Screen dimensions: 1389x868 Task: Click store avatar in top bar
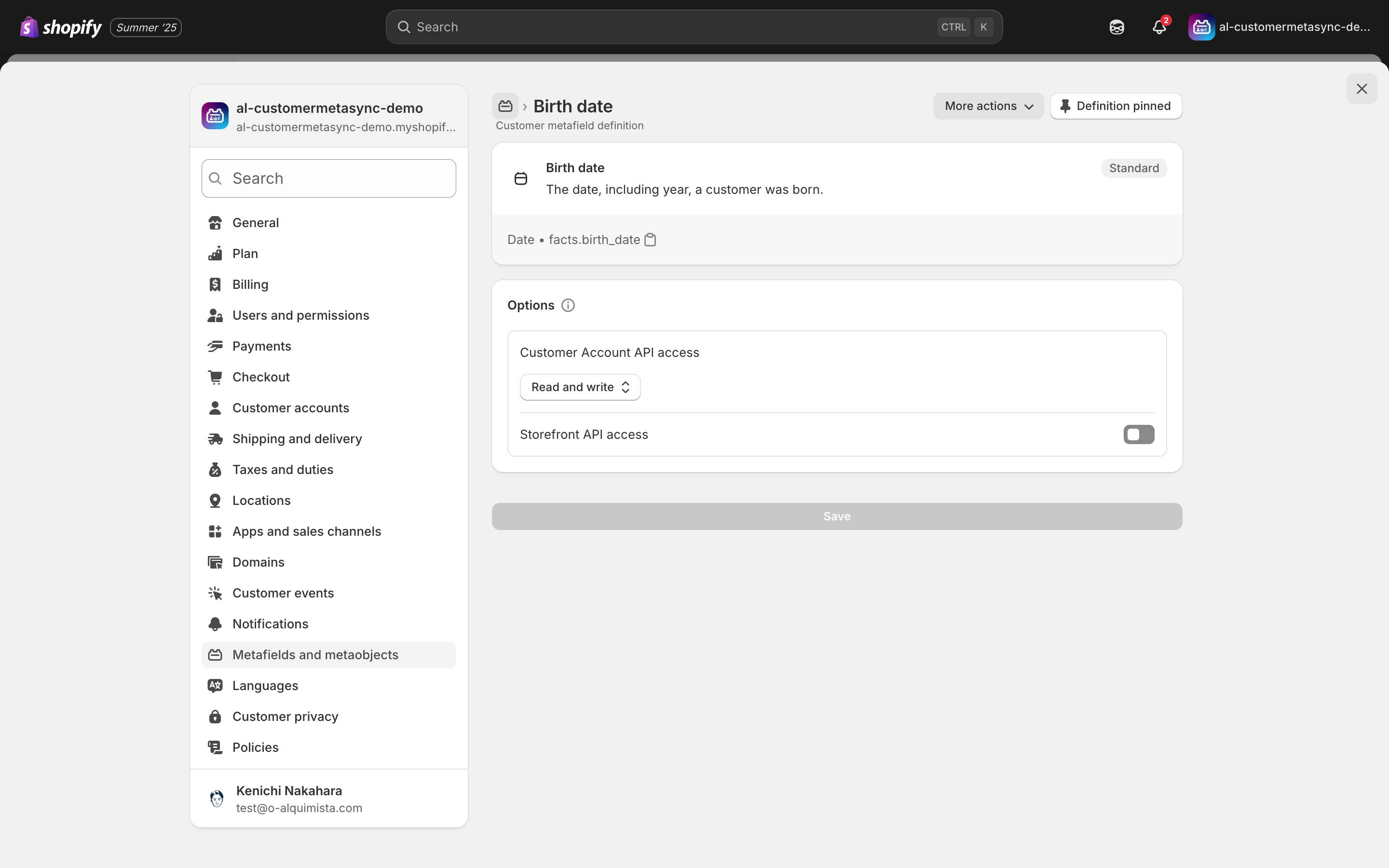click(1201, 27)
